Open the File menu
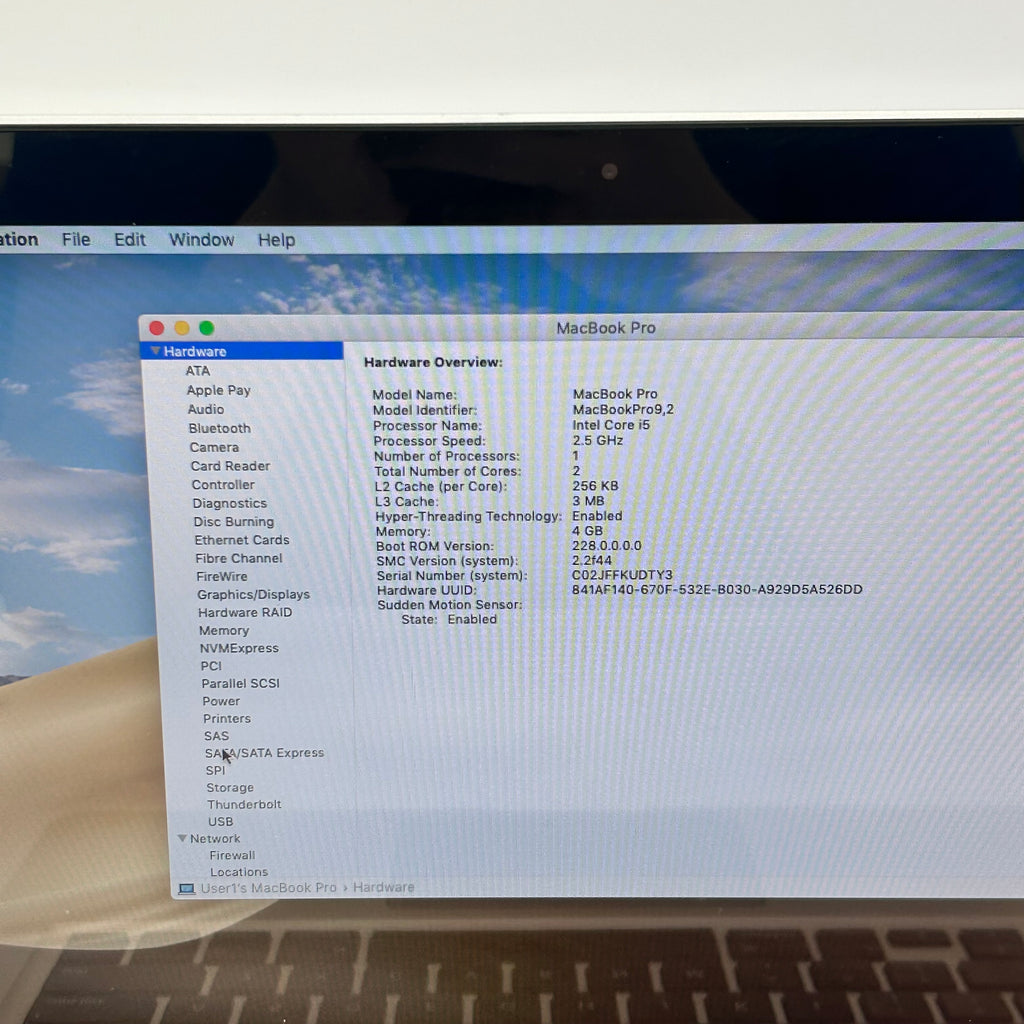The height and width of the screenshot is (1024, 1024). pos(76,240)
